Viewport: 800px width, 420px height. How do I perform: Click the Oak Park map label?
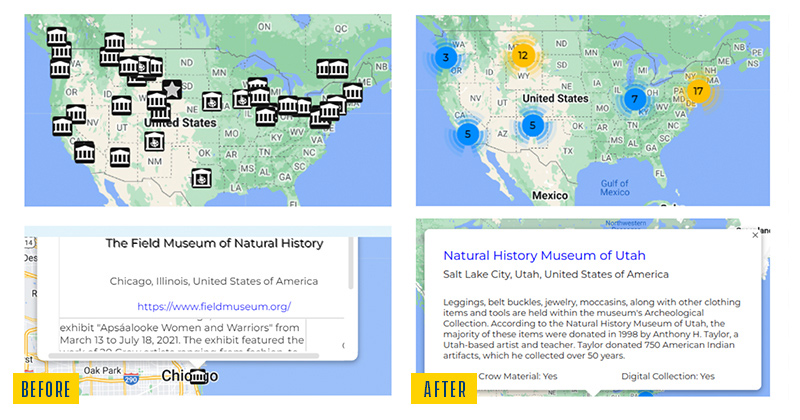(103, 370)
